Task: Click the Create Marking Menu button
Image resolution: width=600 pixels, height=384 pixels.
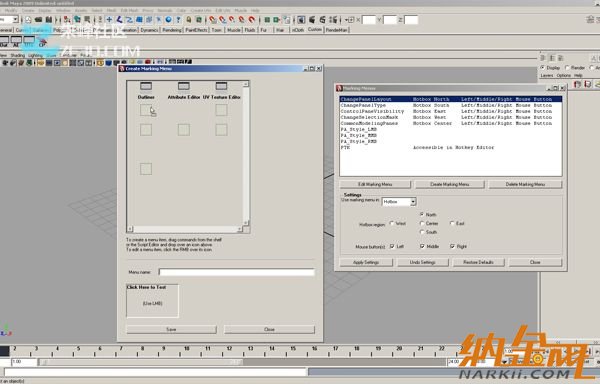Action: (450, 184)
